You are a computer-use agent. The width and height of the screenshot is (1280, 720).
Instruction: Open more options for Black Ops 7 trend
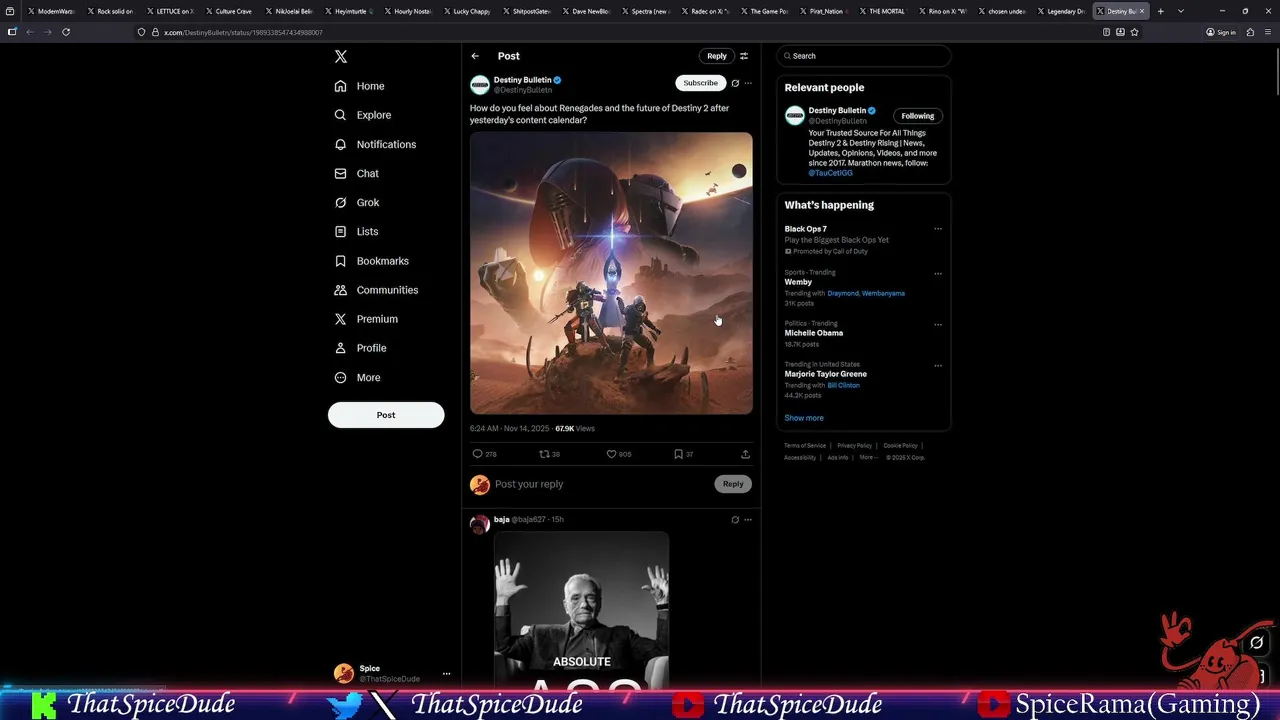pyautogui.click(x=938, y=229)
